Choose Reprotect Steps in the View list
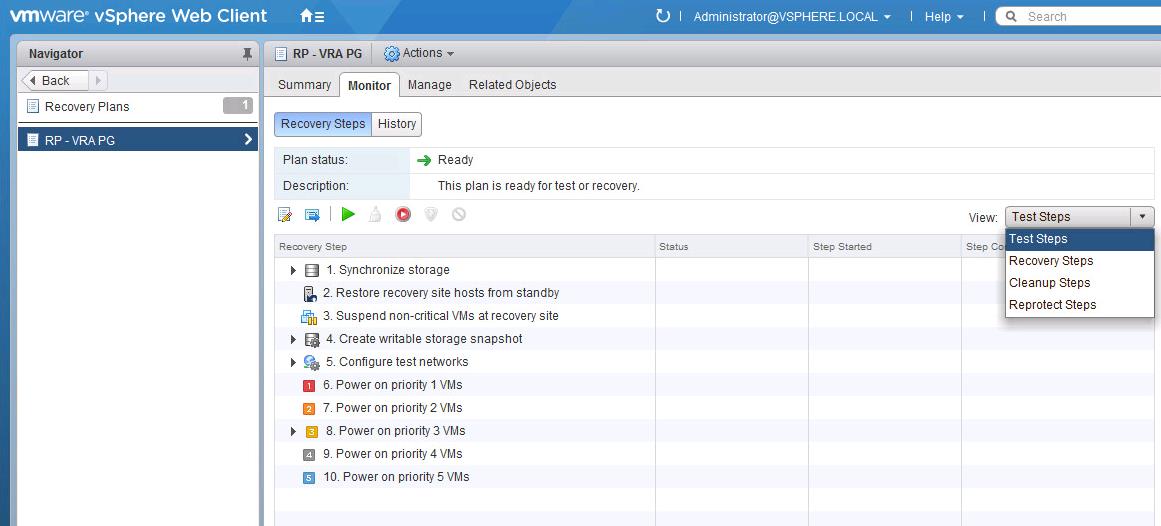This screenshot has height=526, width=1161. click(x=1080, y=304)
